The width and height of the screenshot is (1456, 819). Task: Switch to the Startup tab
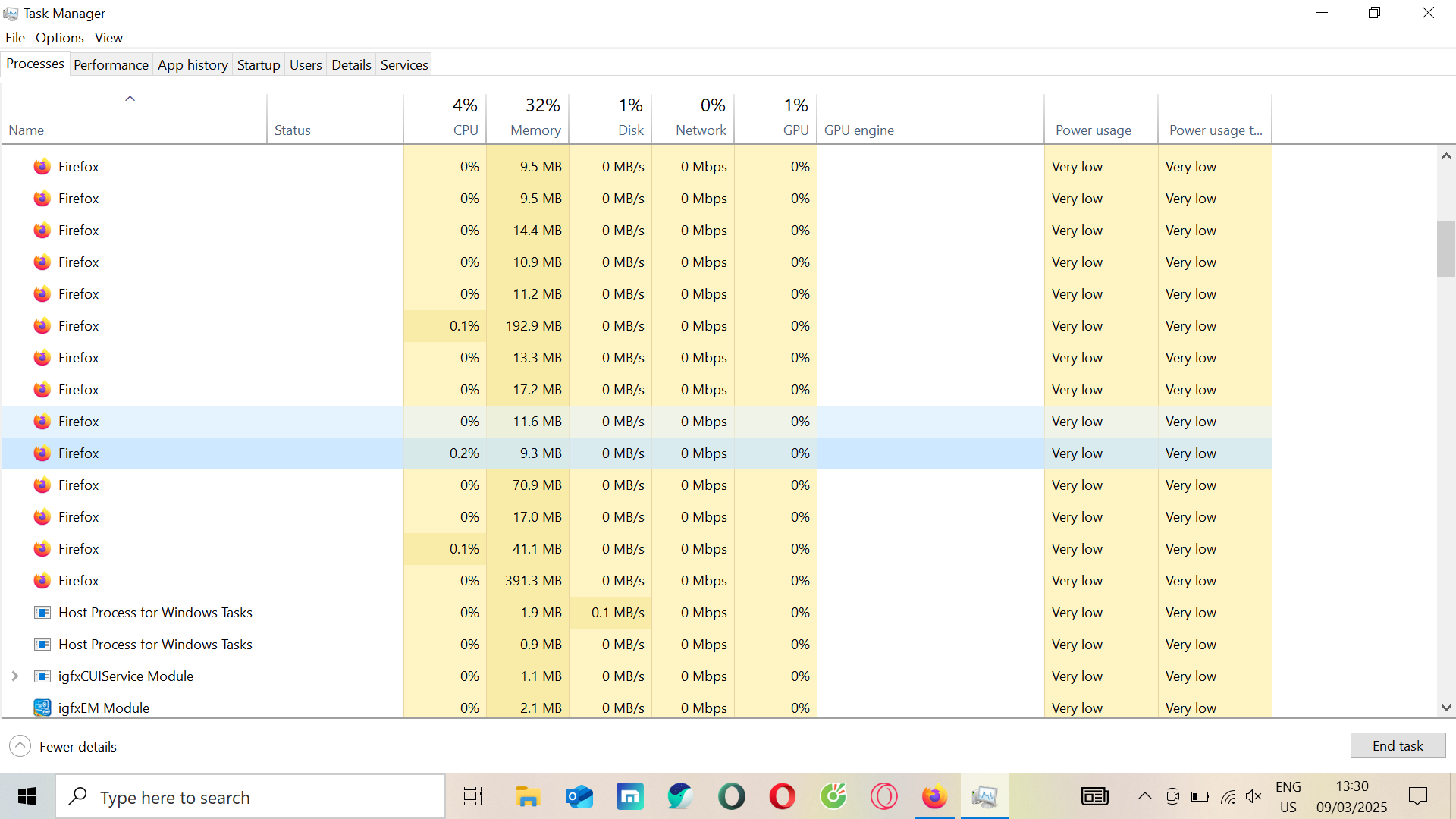pos(259,65)
